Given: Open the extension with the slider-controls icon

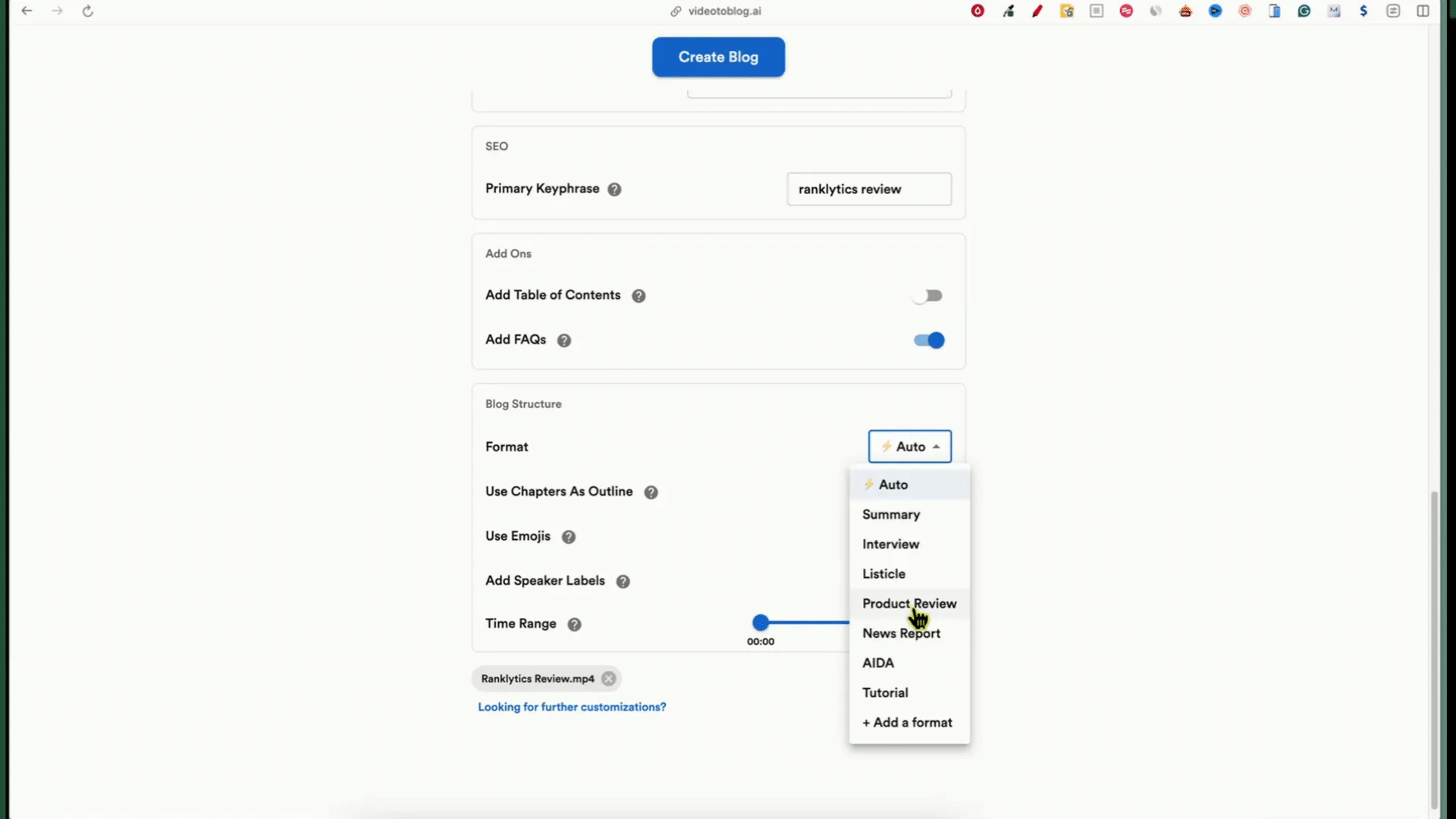Looking at the screenshot, I should (x=1393, y=11).
